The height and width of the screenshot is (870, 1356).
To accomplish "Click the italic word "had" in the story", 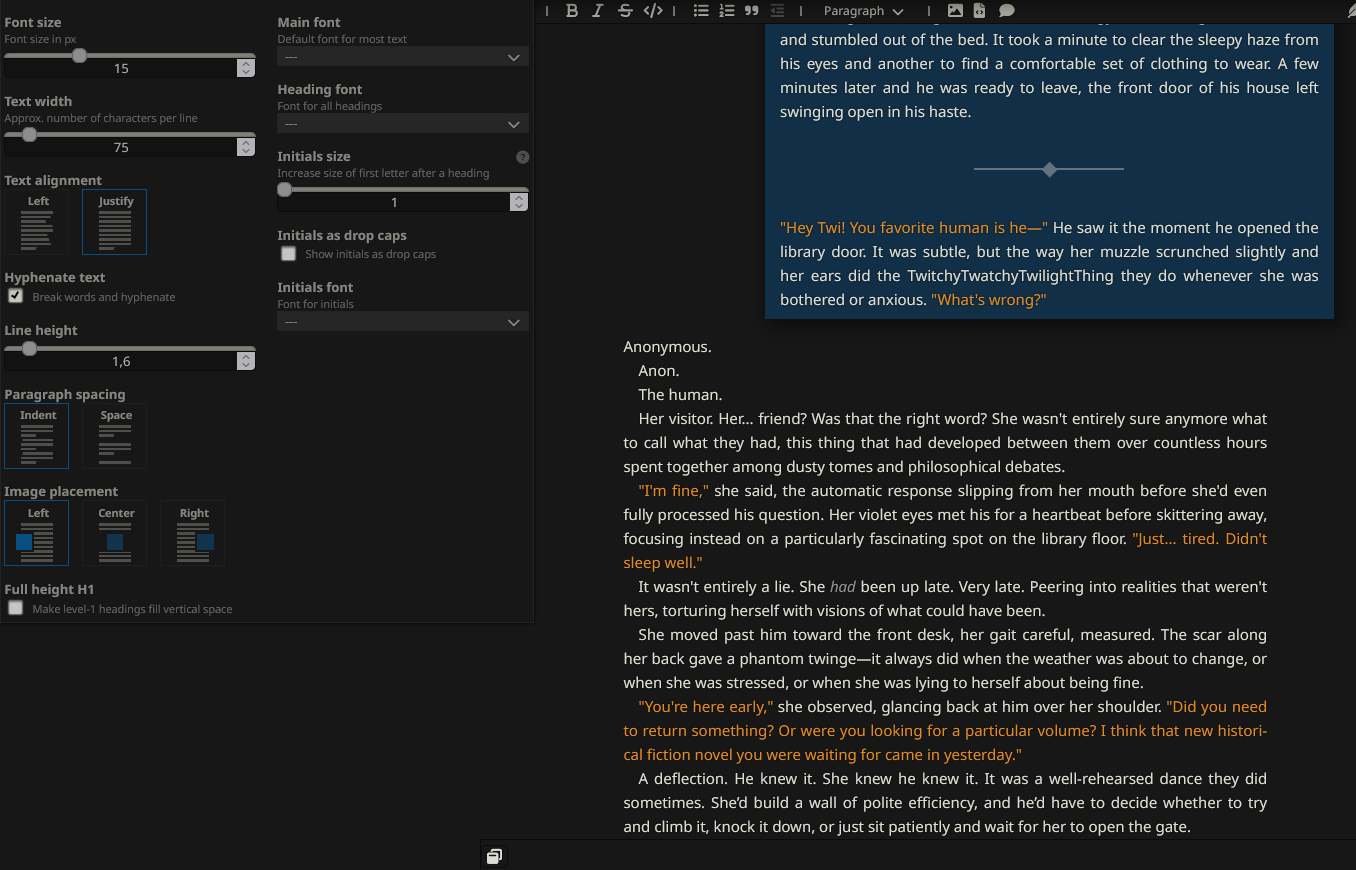I will (843, 587).
